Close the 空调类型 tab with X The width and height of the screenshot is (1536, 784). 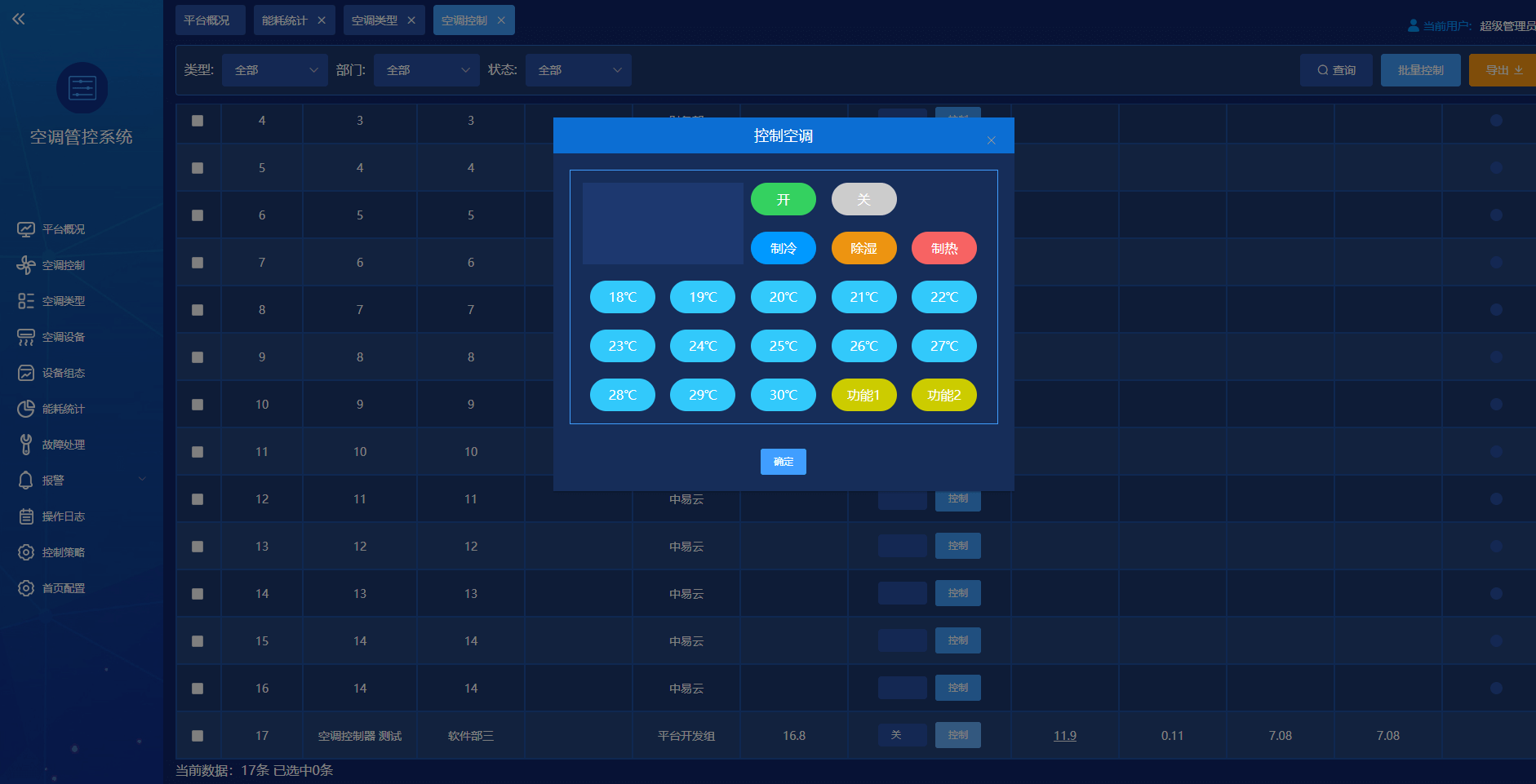pos(411,20)
